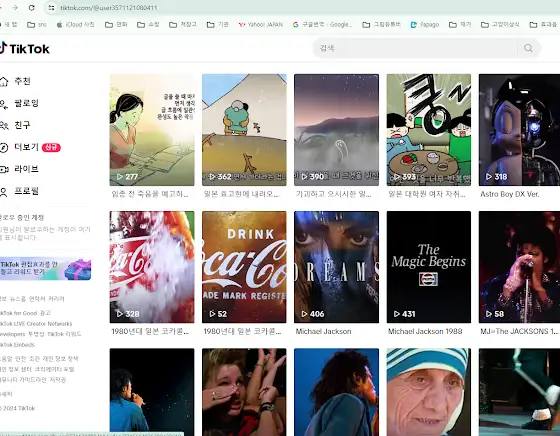
Task: Open the Papago bookmark
Action: [x=425, y=25]
